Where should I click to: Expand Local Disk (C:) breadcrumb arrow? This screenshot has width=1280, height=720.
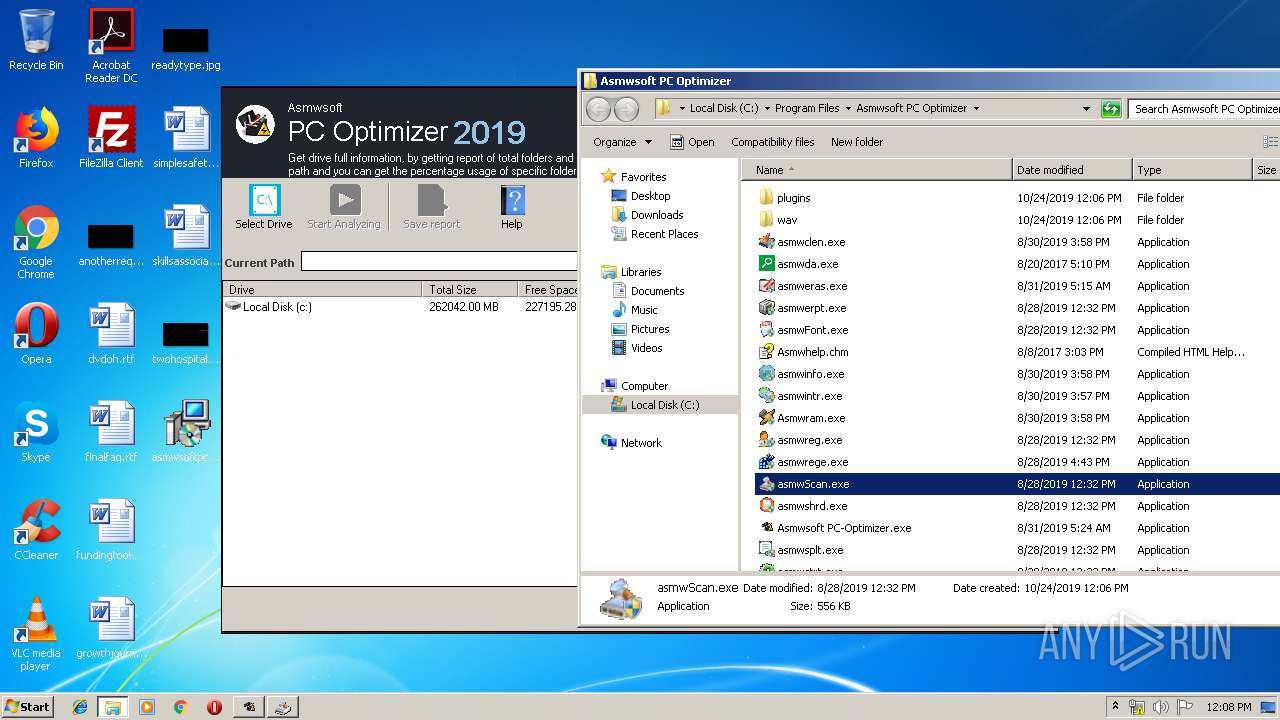[x=767, y=108]
